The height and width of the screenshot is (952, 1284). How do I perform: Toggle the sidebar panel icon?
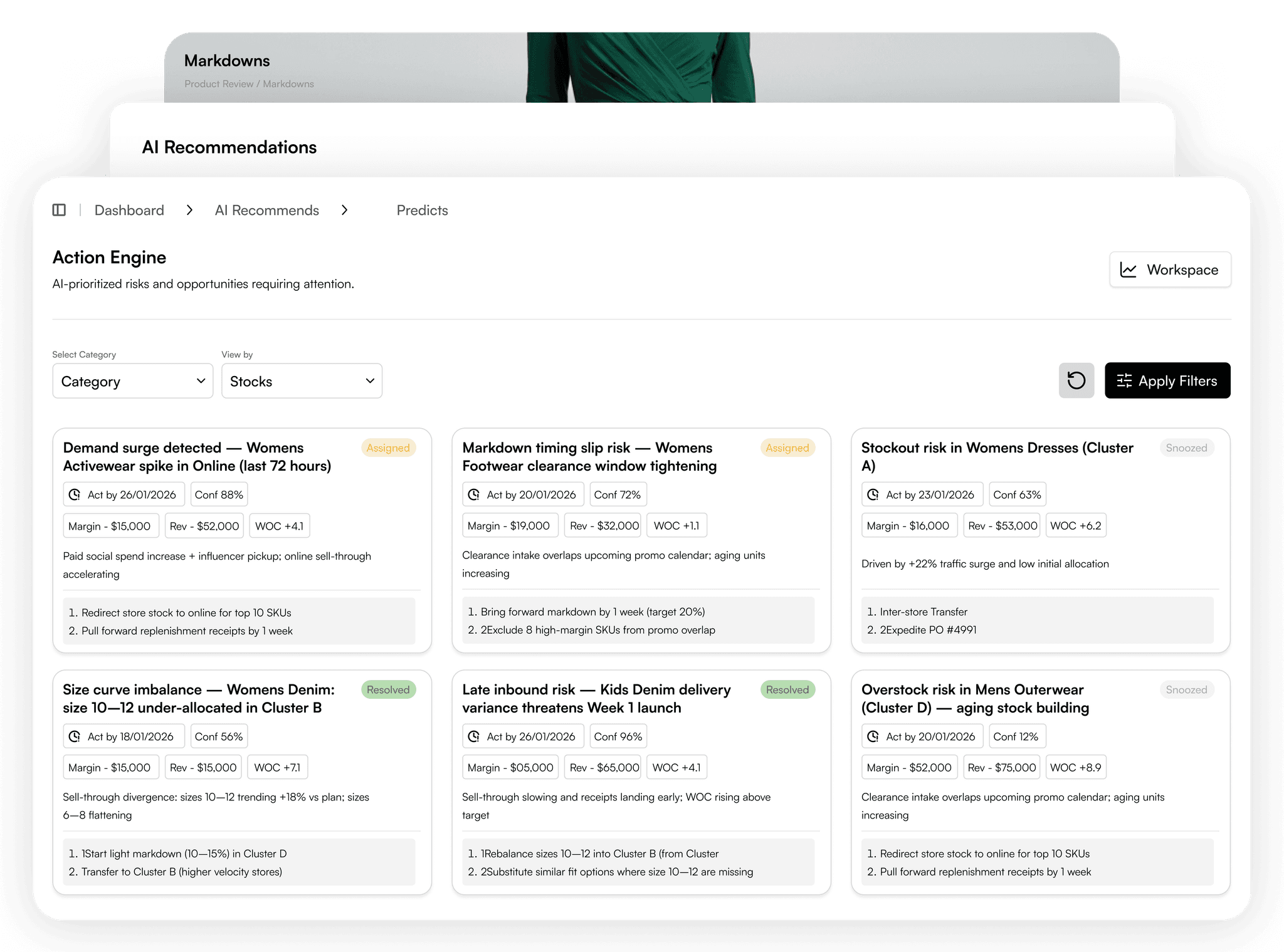coord(59,210)
